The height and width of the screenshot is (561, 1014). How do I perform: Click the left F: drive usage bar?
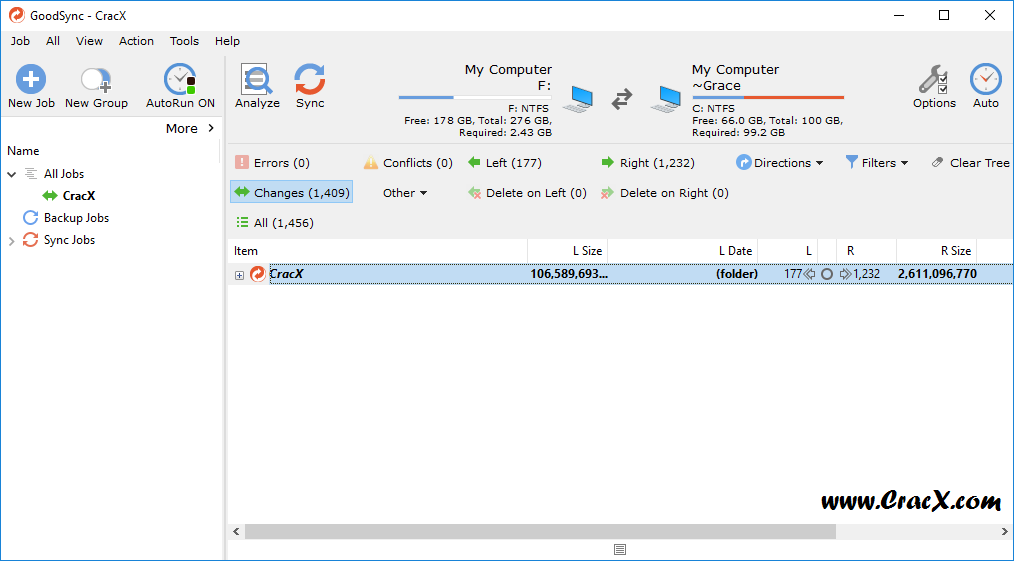[475, 98]
